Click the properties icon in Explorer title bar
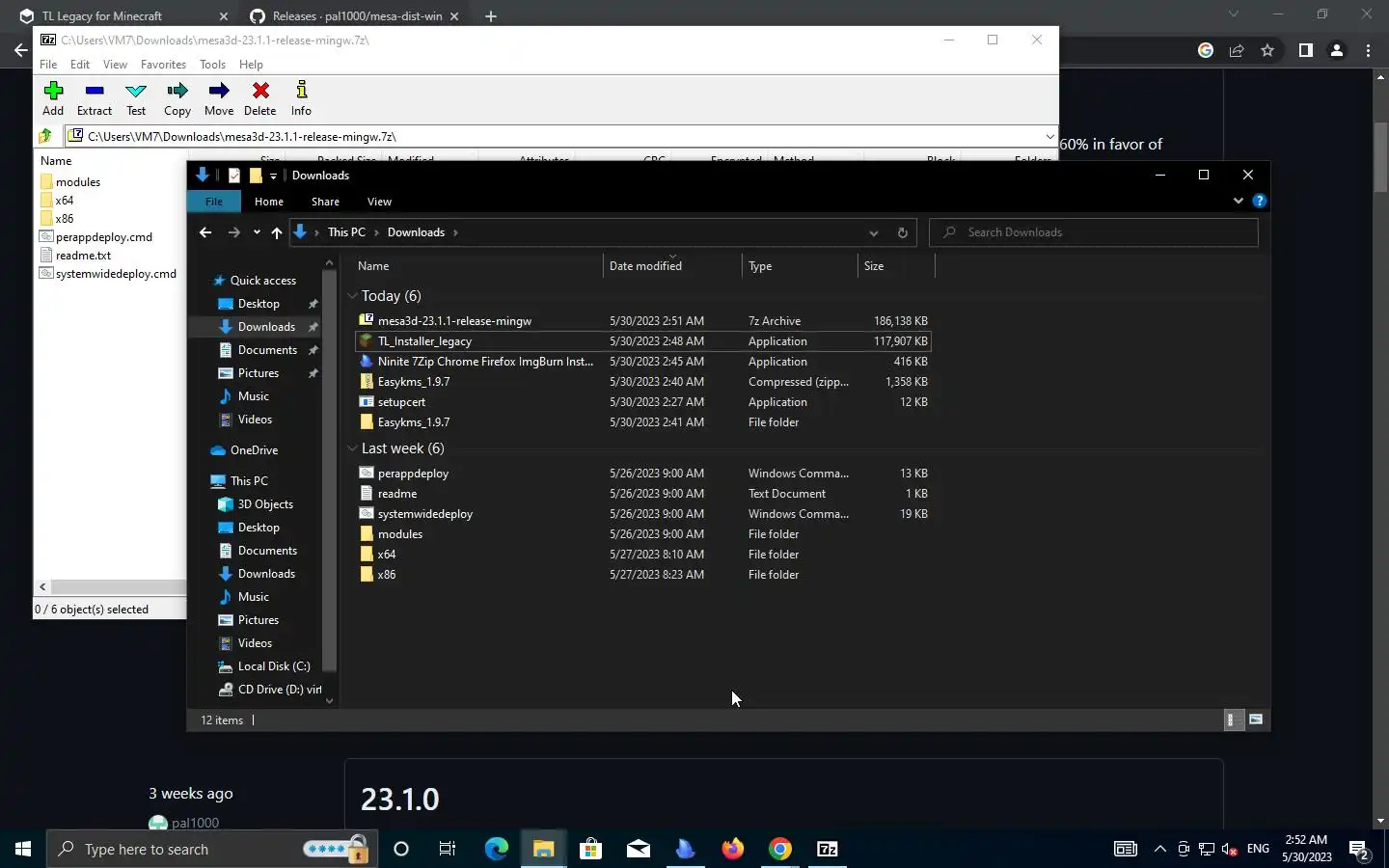The width and height of the screenshot is (1389, 868). [x=233, y=176]
